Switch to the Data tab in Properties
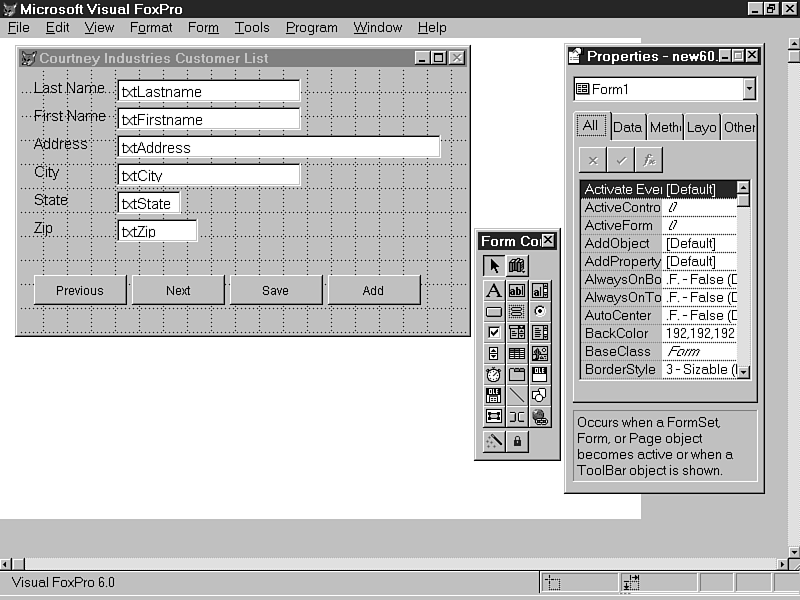Image resolution: width=800 pixels, height=600 pixels. [x=627, y=127]
